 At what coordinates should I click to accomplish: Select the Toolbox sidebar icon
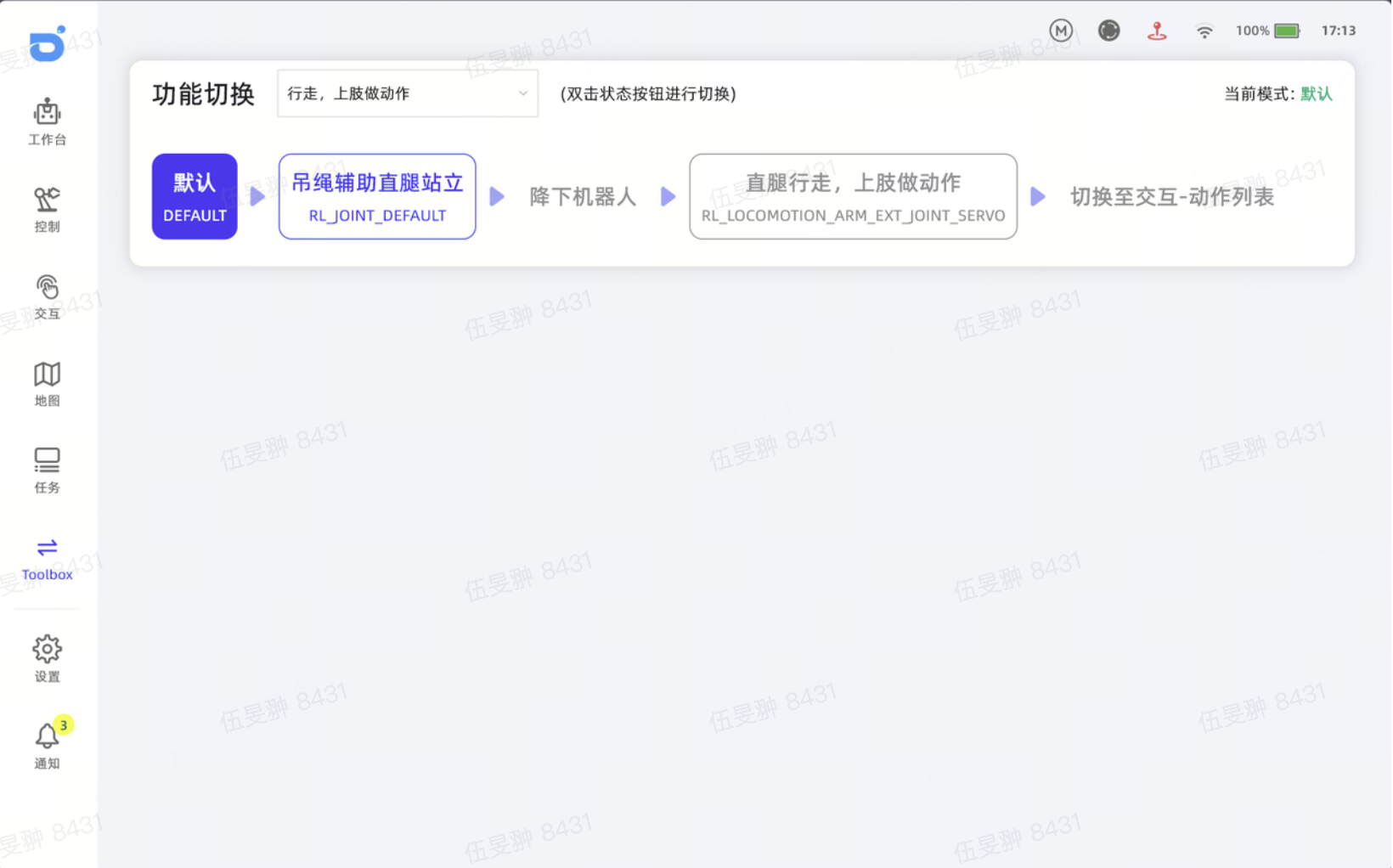coord(47,556)
